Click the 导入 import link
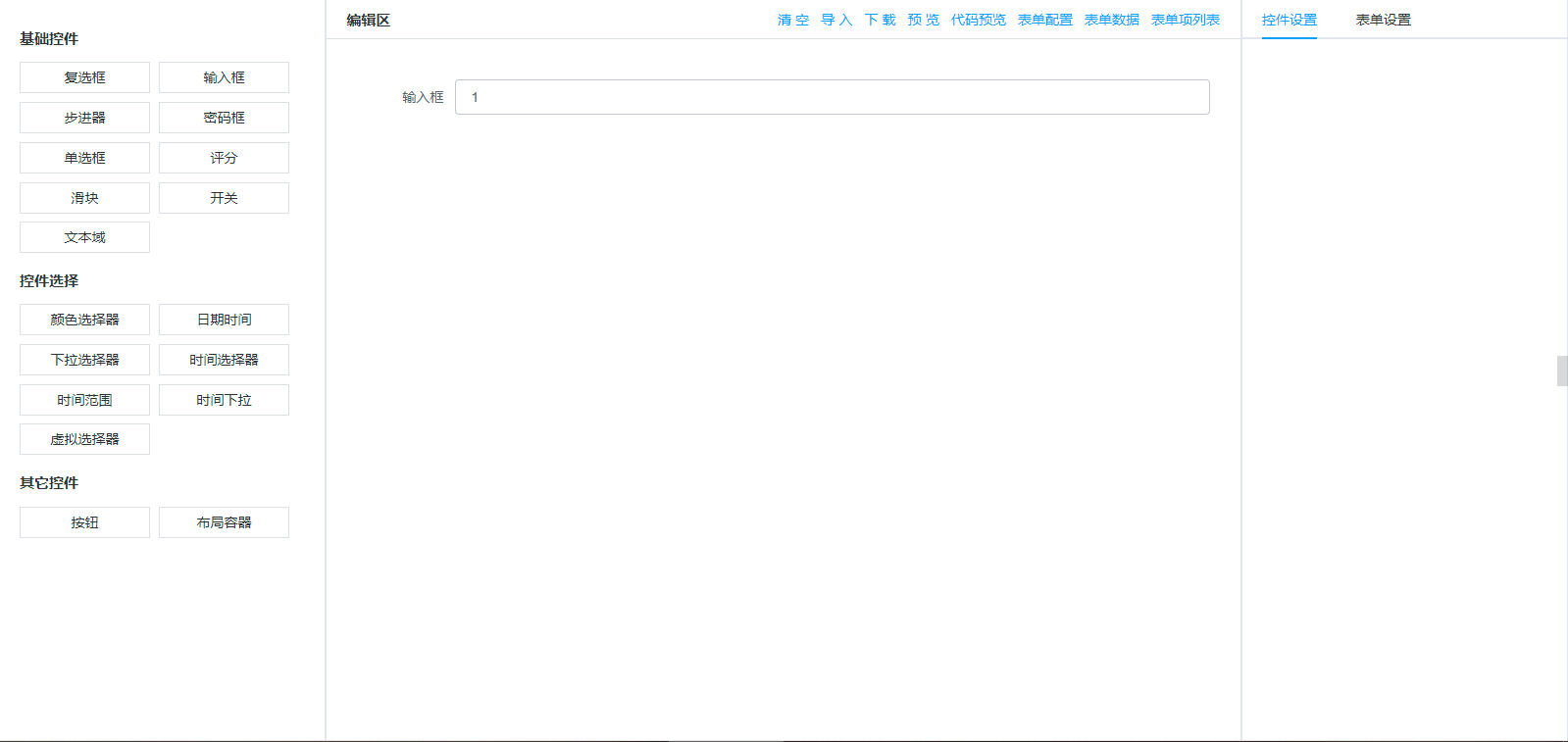Viewport: 1568px width, 742px height. (836, 20)
